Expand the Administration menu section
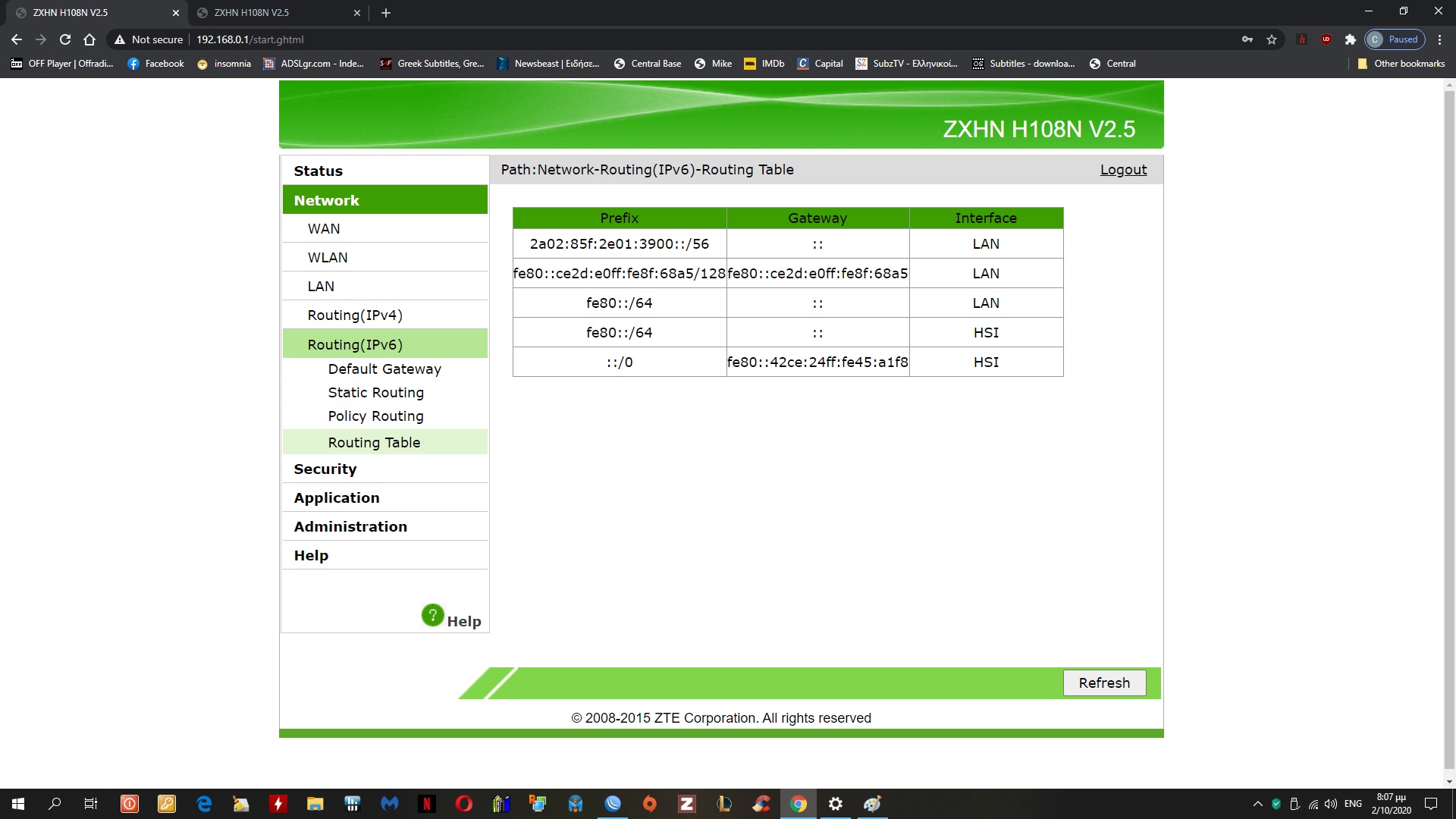This screenshot has height=819, width=1456. point(350,526)
